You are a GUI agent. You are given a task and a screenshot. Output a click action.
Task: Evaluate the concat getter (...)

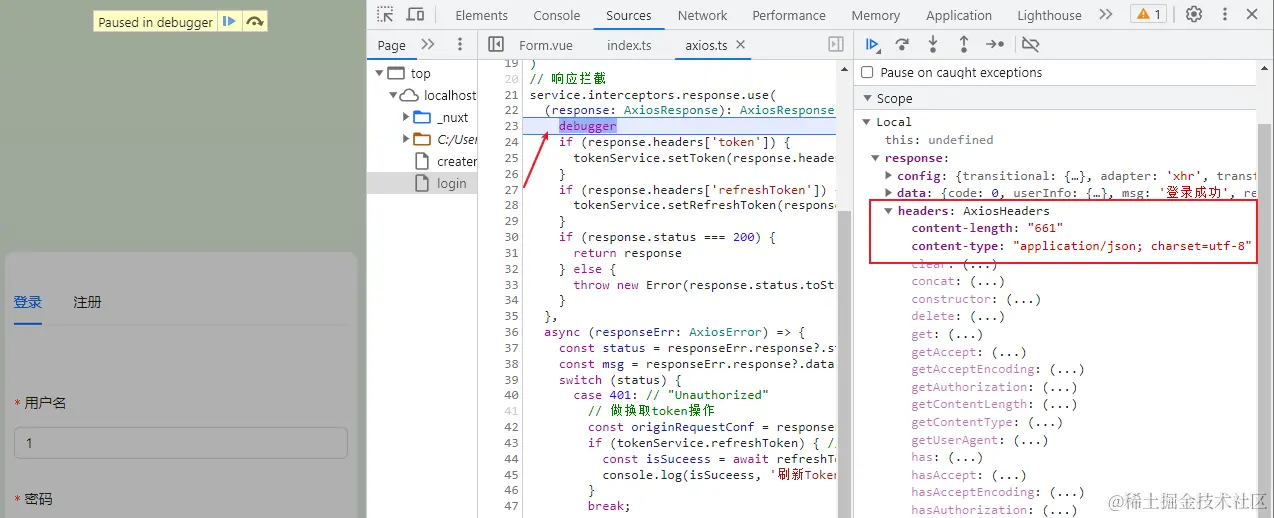(986, 282)
